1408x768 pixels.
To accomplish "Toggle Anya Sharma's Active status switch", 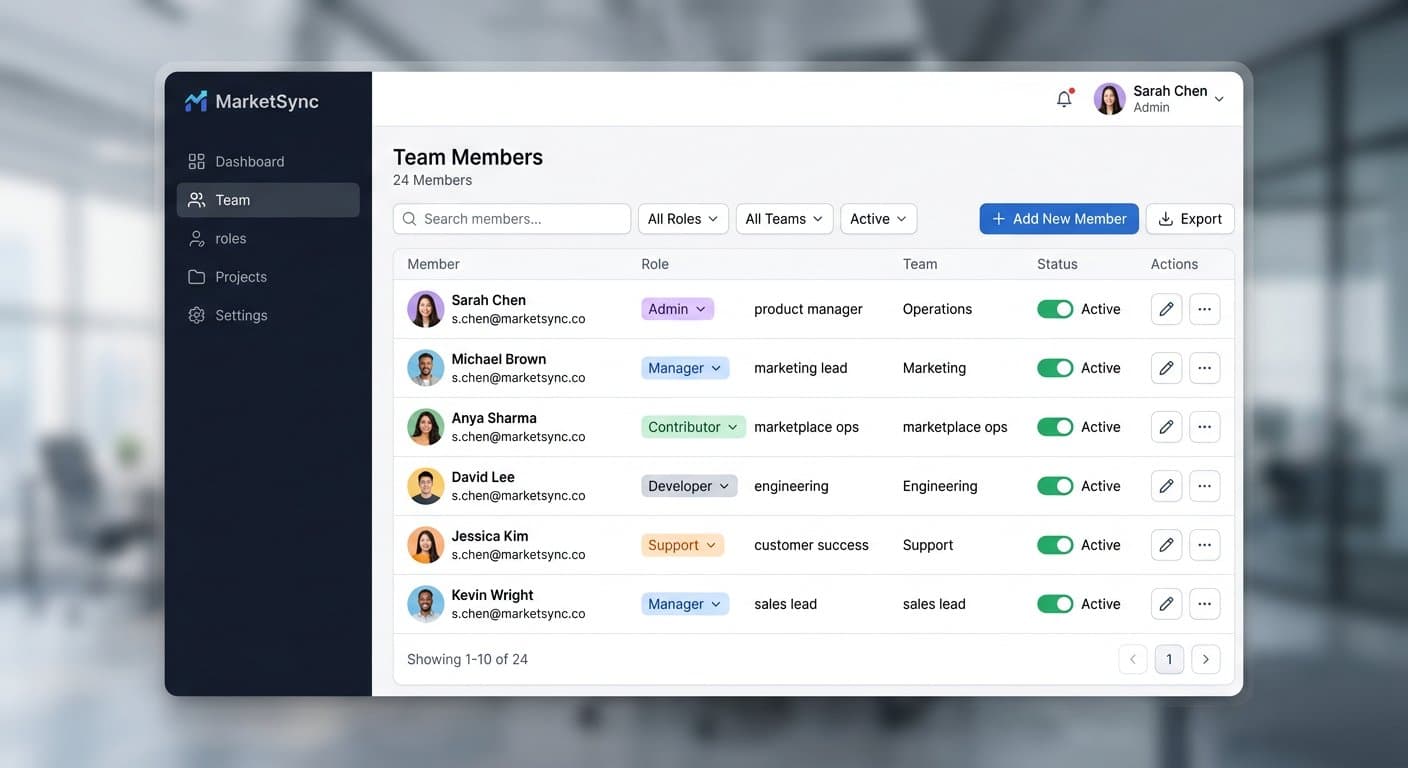I will click(1055, 427).
